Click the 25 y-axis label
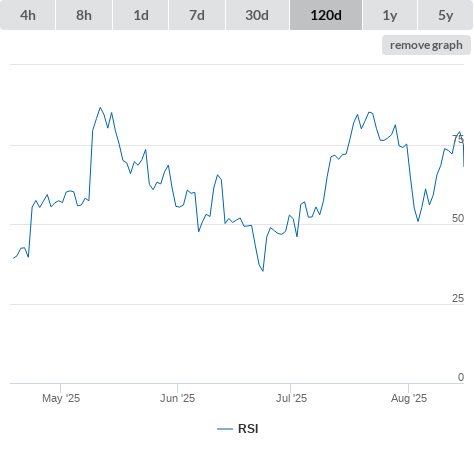Screen dimensions: 474x455 pos(458,298)
